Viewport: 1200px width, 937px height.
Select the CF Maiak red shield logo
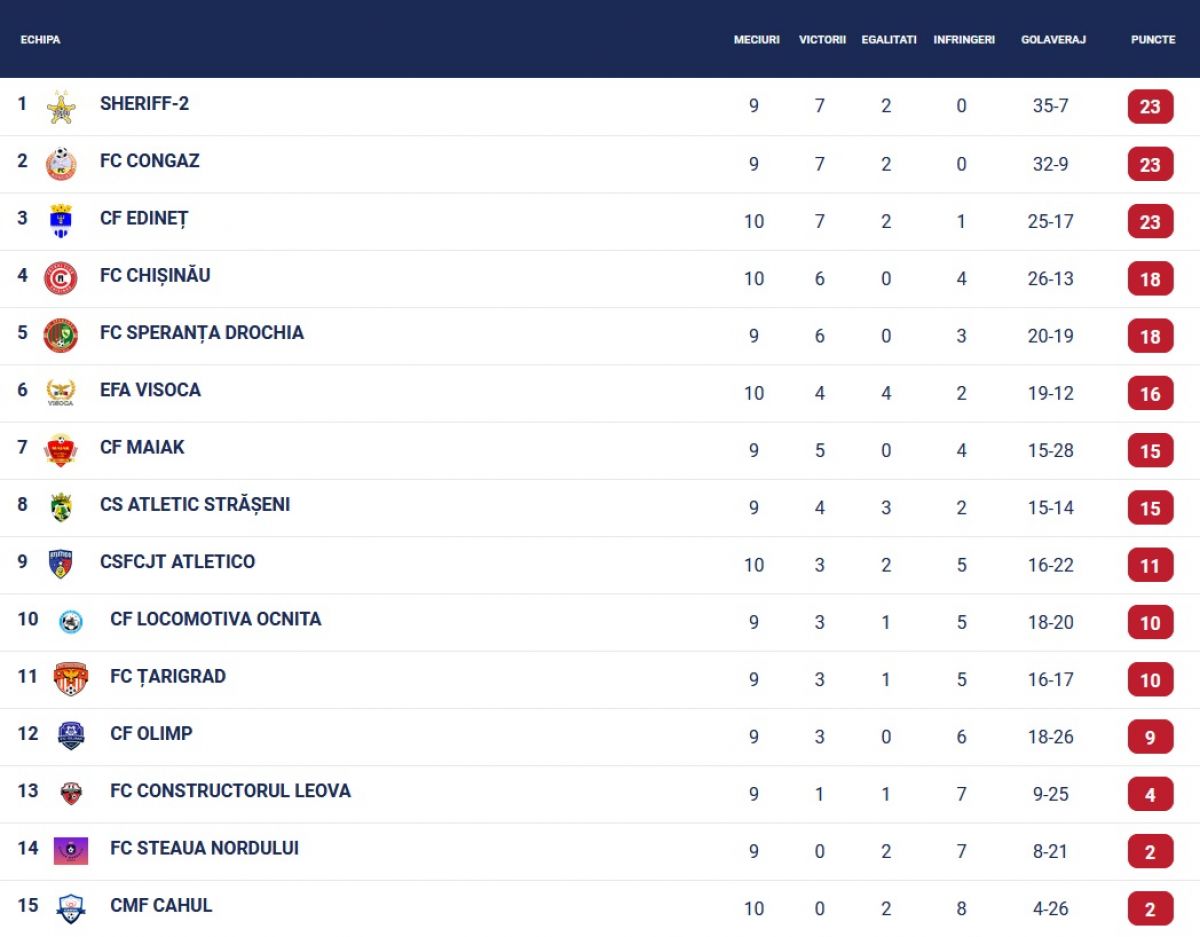coord(61,450)
